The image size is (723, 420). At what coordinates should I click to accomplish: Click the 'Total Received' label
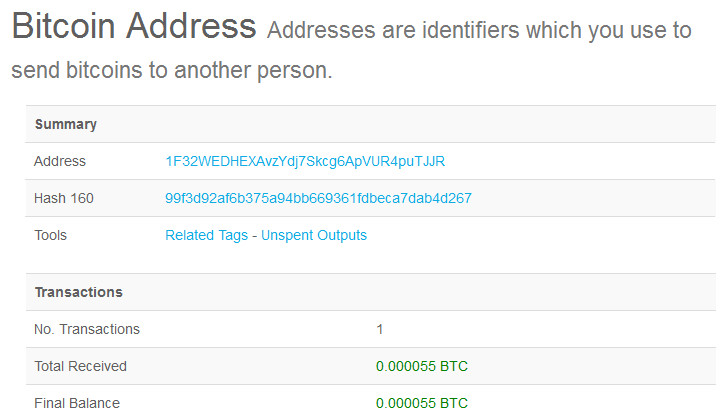80,366
